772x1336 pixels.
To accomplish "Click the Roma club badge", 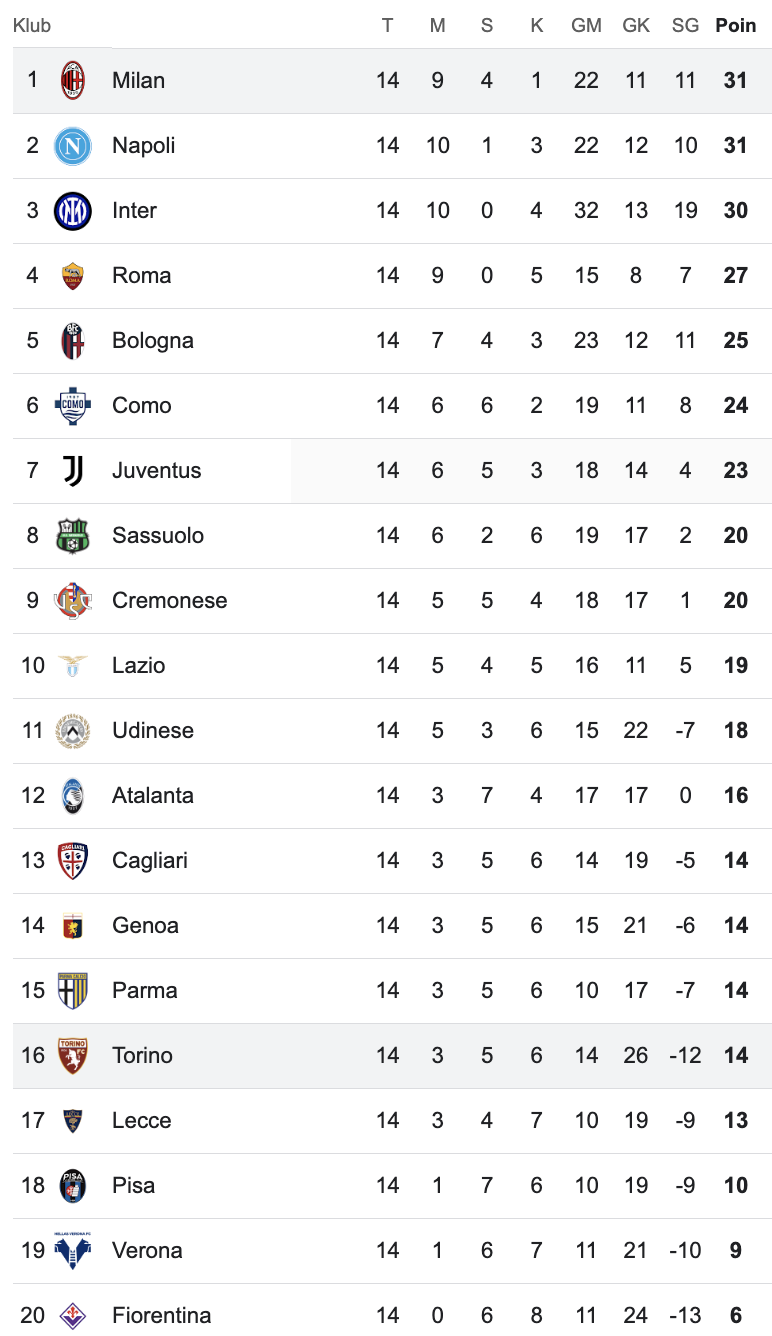I will pyautogui.click(x=73, y=275).
